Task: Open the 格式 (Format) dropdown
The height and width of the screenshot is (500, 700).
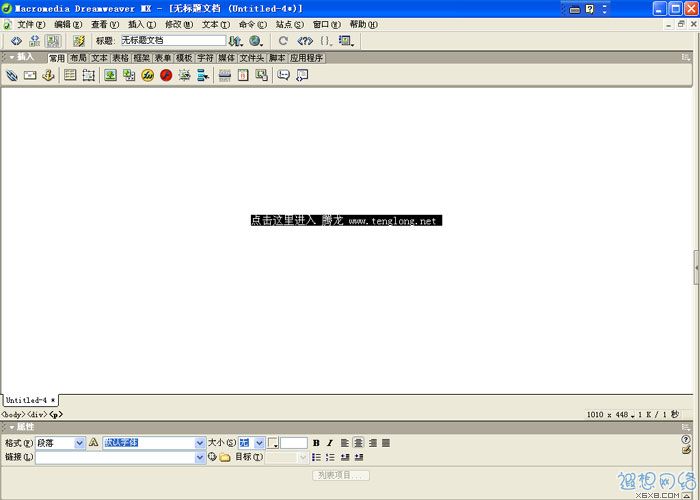Action: (x=79, y=443)
